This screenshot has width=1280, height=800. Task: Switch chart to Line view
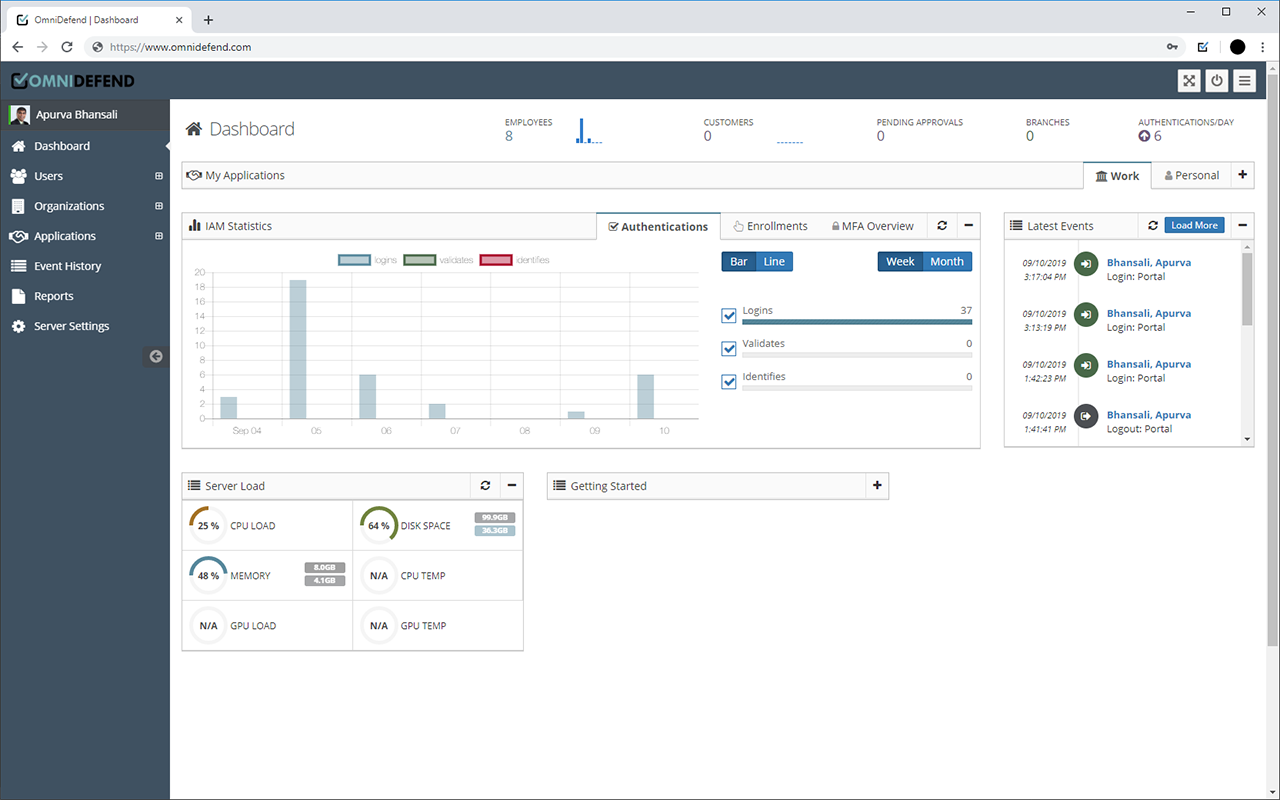click(x=774, y=262)
